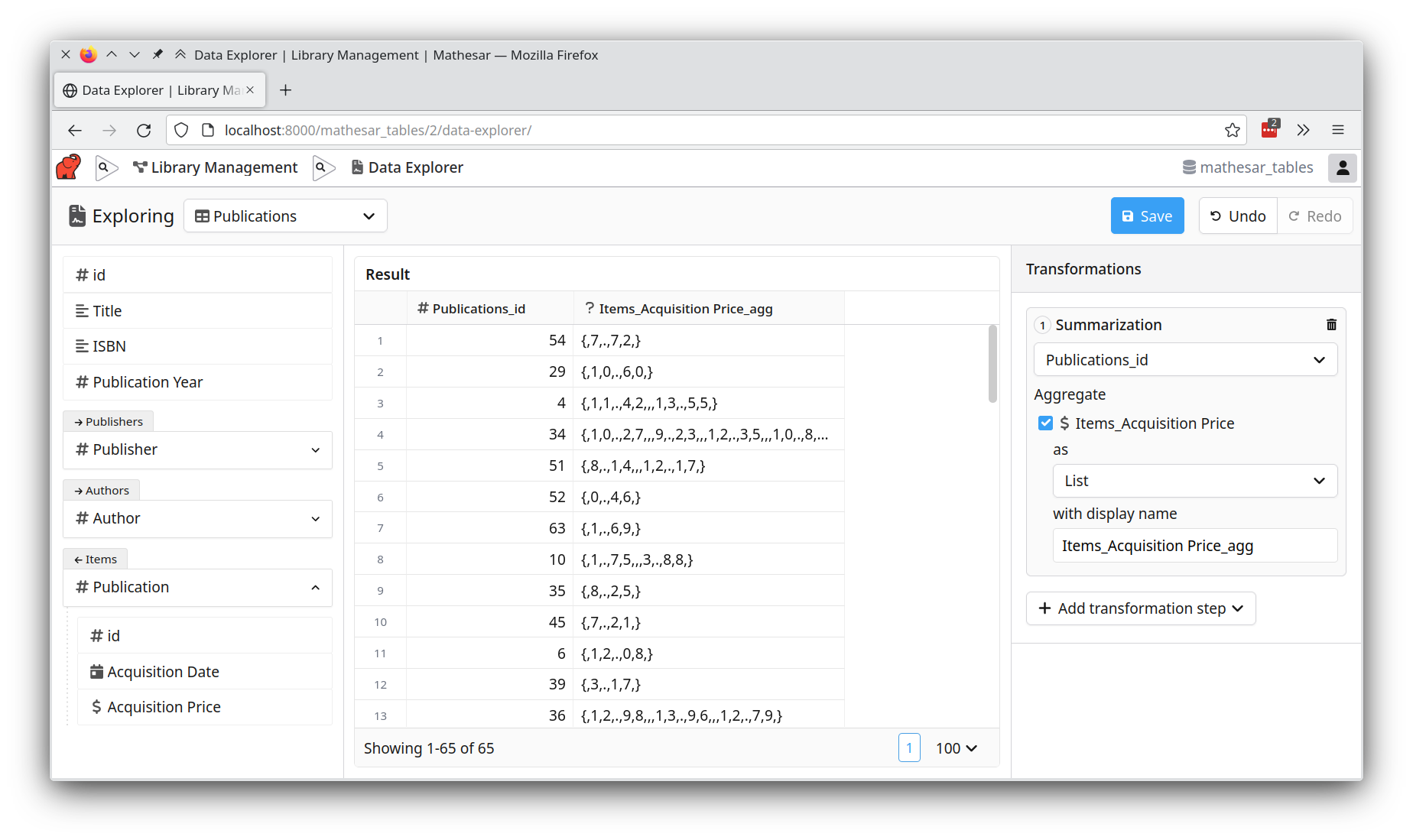This screenshot has height=840, width=1413.
Task: Open the Publications table selector dropdown
Action: click(x=285, y=216)
